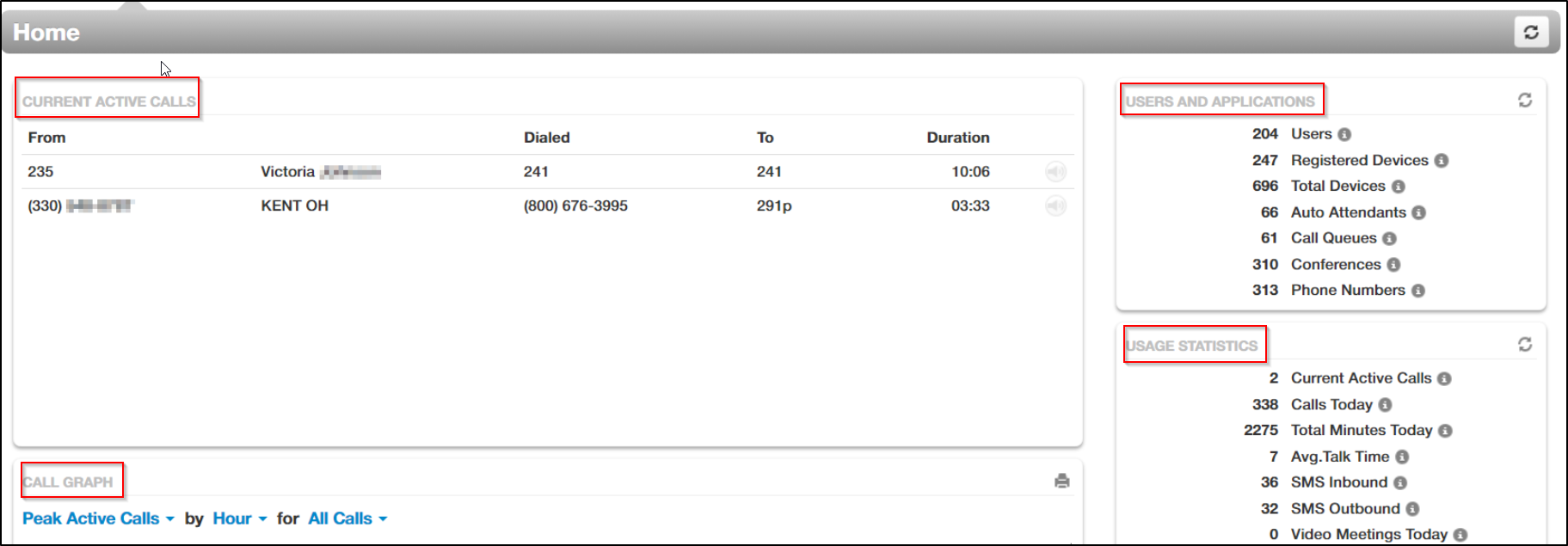
Task: Listen in on call from extension 235
Action: pyautogui.click(x=1055, y=172)
